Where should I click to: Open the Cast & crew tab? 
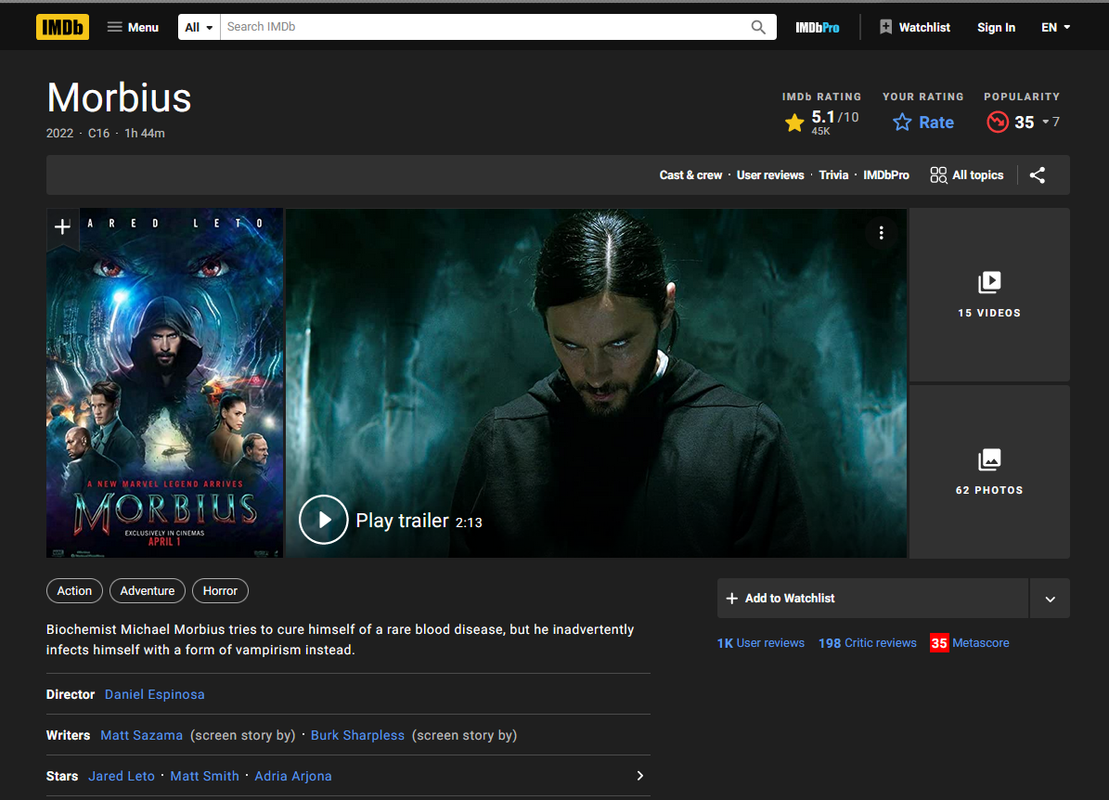click(x=690, y=175)
